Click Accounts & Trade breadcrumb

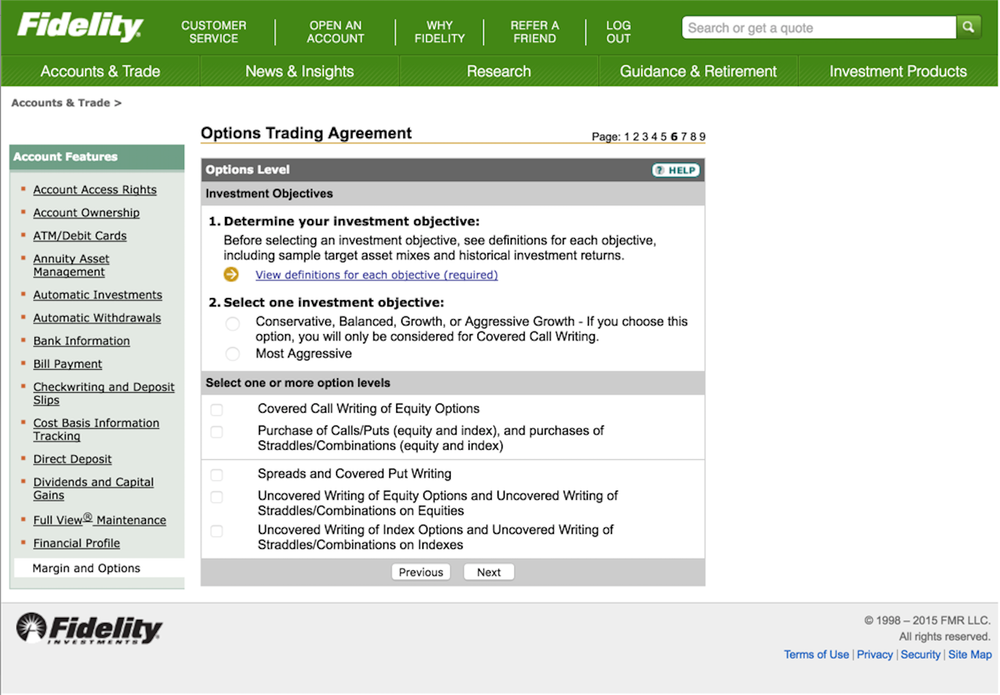[61, 103]
